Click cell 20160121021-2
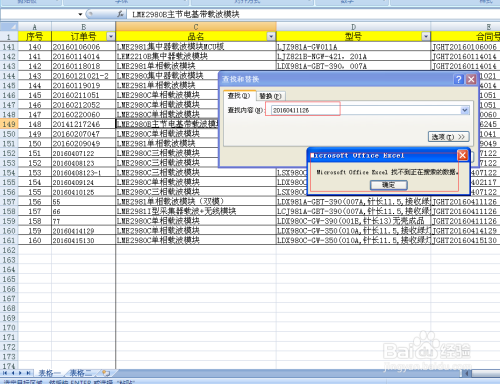 point(84,76)
